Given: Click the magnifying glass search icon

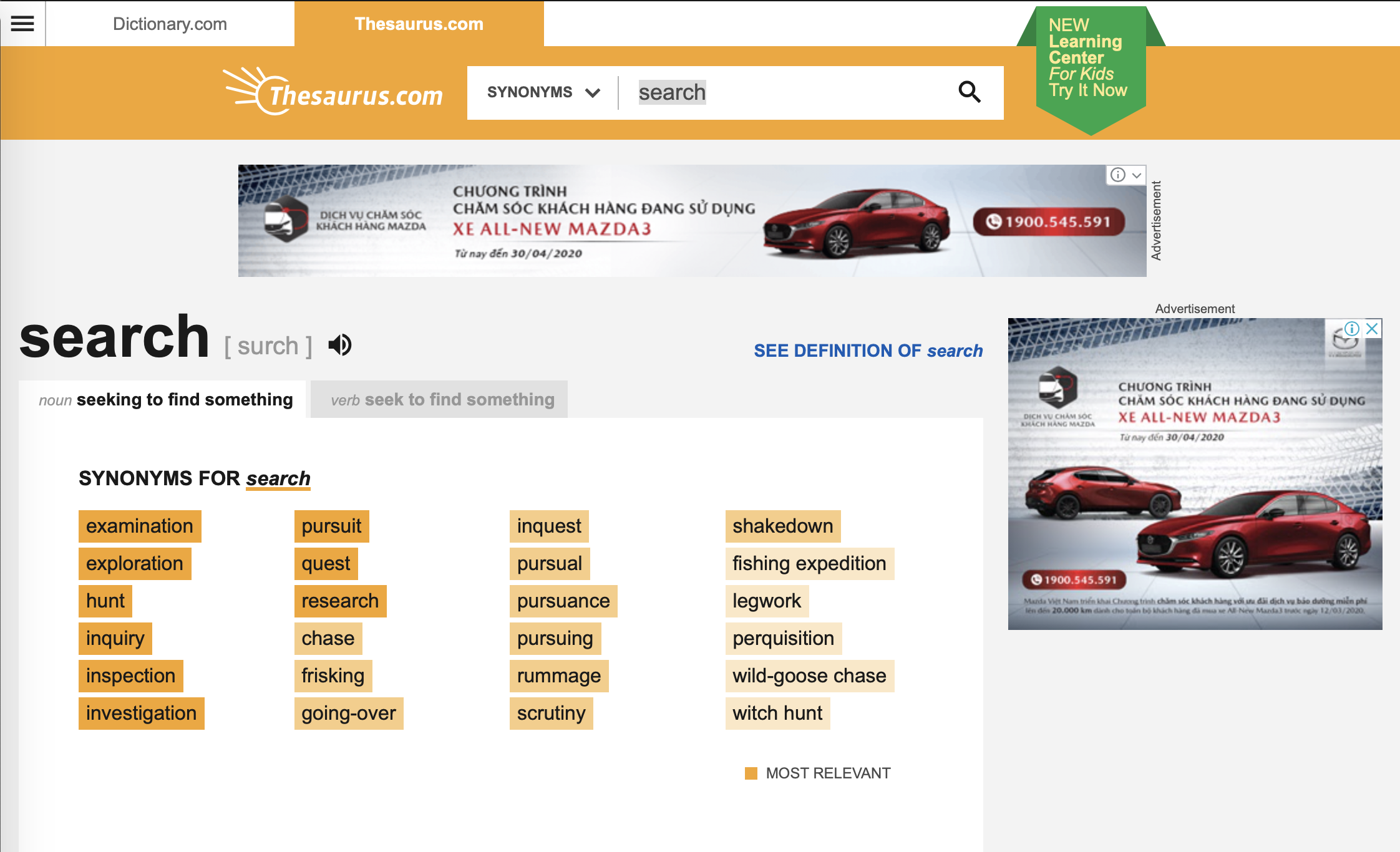Looking at the screenshot, I should coord(969,92).
